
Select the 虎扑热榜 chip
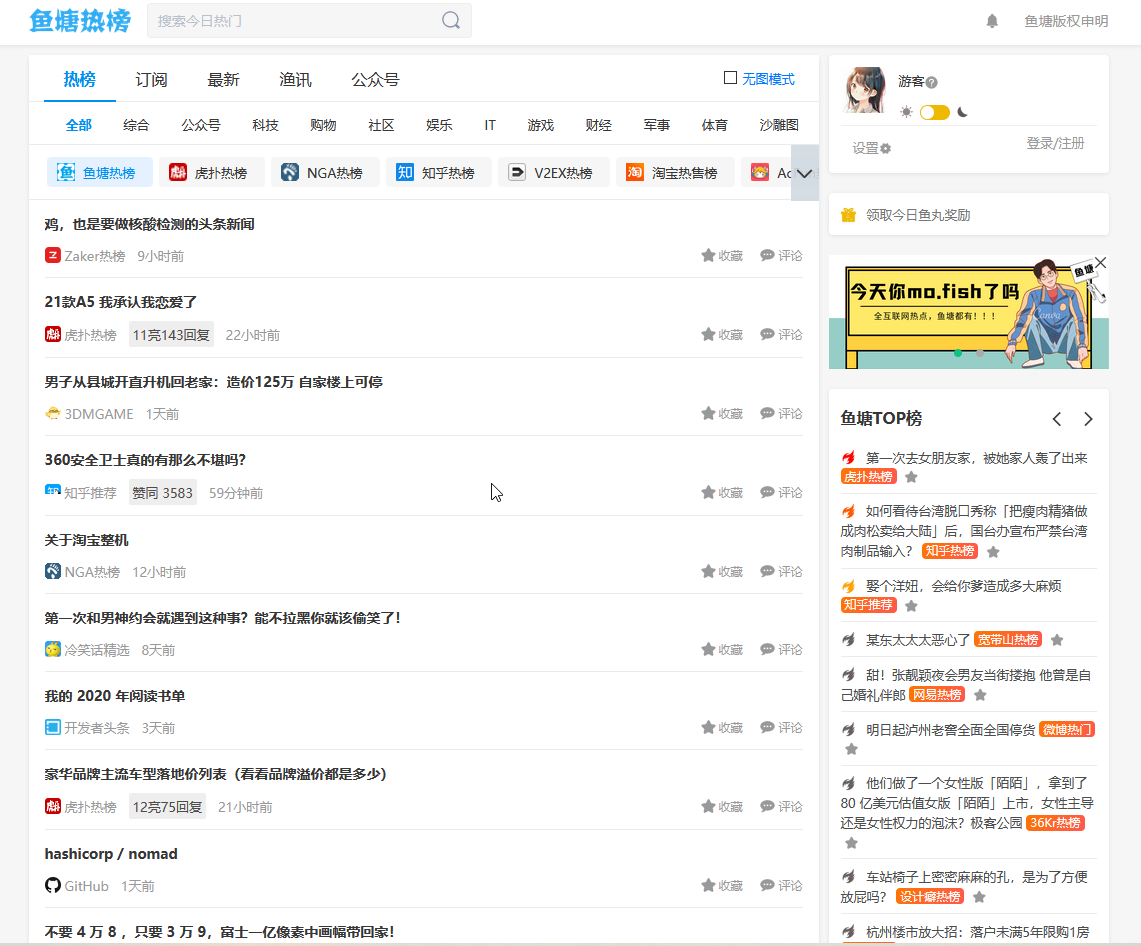pyautogui.click(x=211, y=172)
